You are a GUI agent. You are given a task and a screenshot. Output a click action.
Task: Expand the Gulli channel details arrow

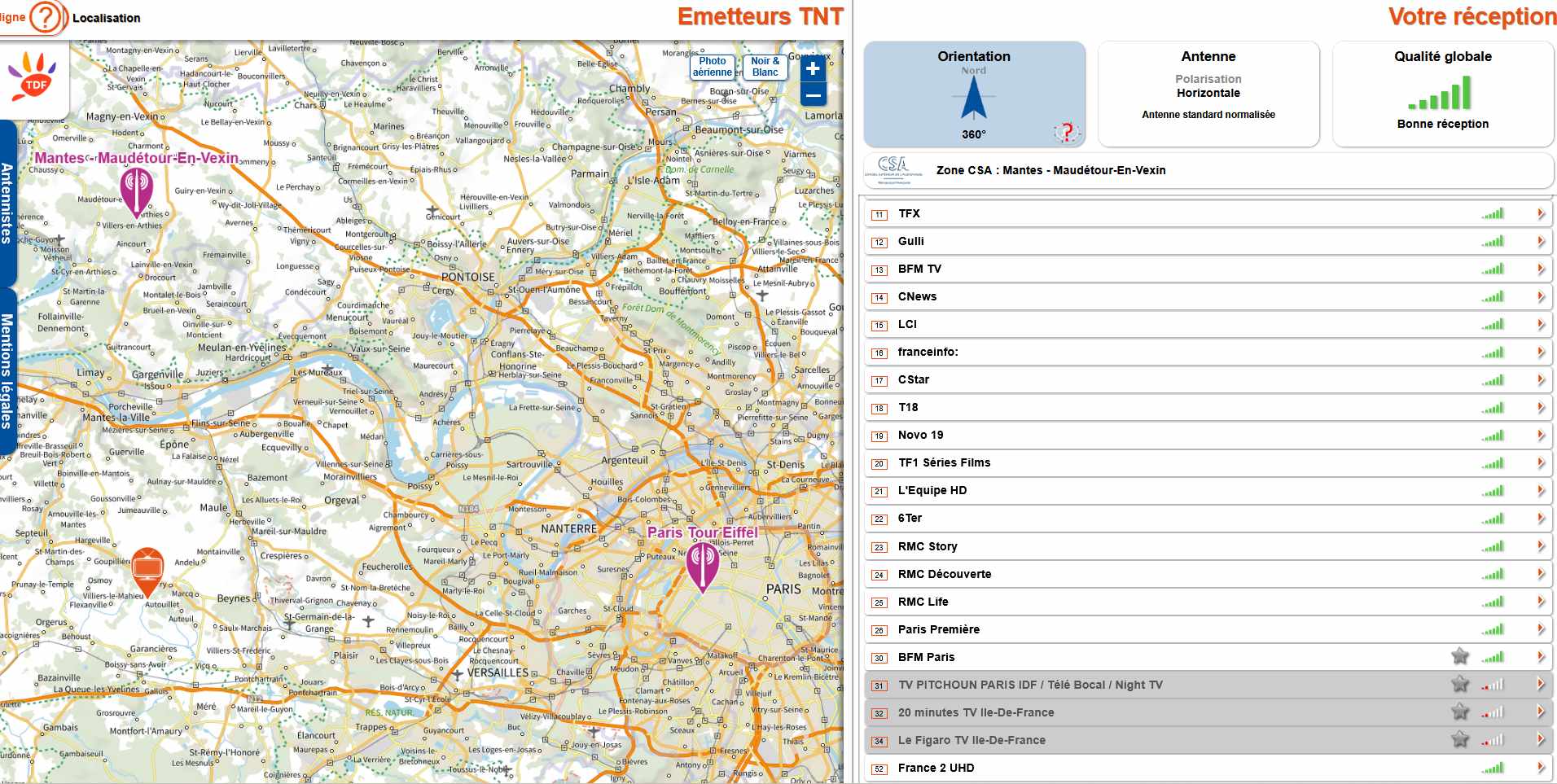pyautogui.click(x=1541, y=241)
